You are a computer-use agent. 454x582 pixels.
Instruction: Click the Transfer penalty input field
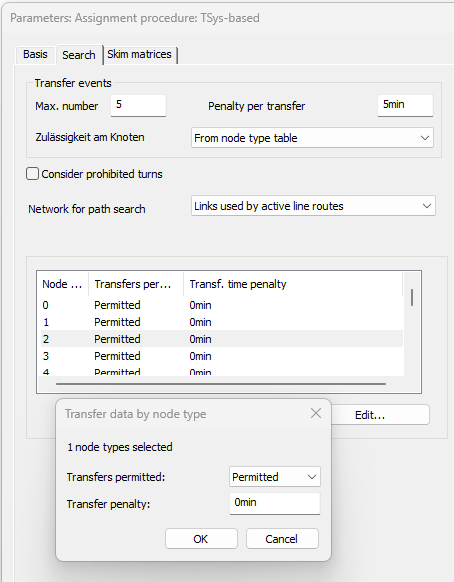point(275,503)
